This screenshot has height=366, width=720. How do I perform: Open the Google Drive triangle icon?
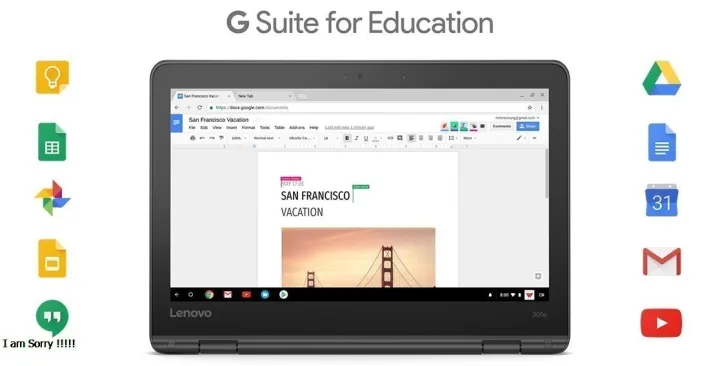pyautogui.click(x=662, y=78)
